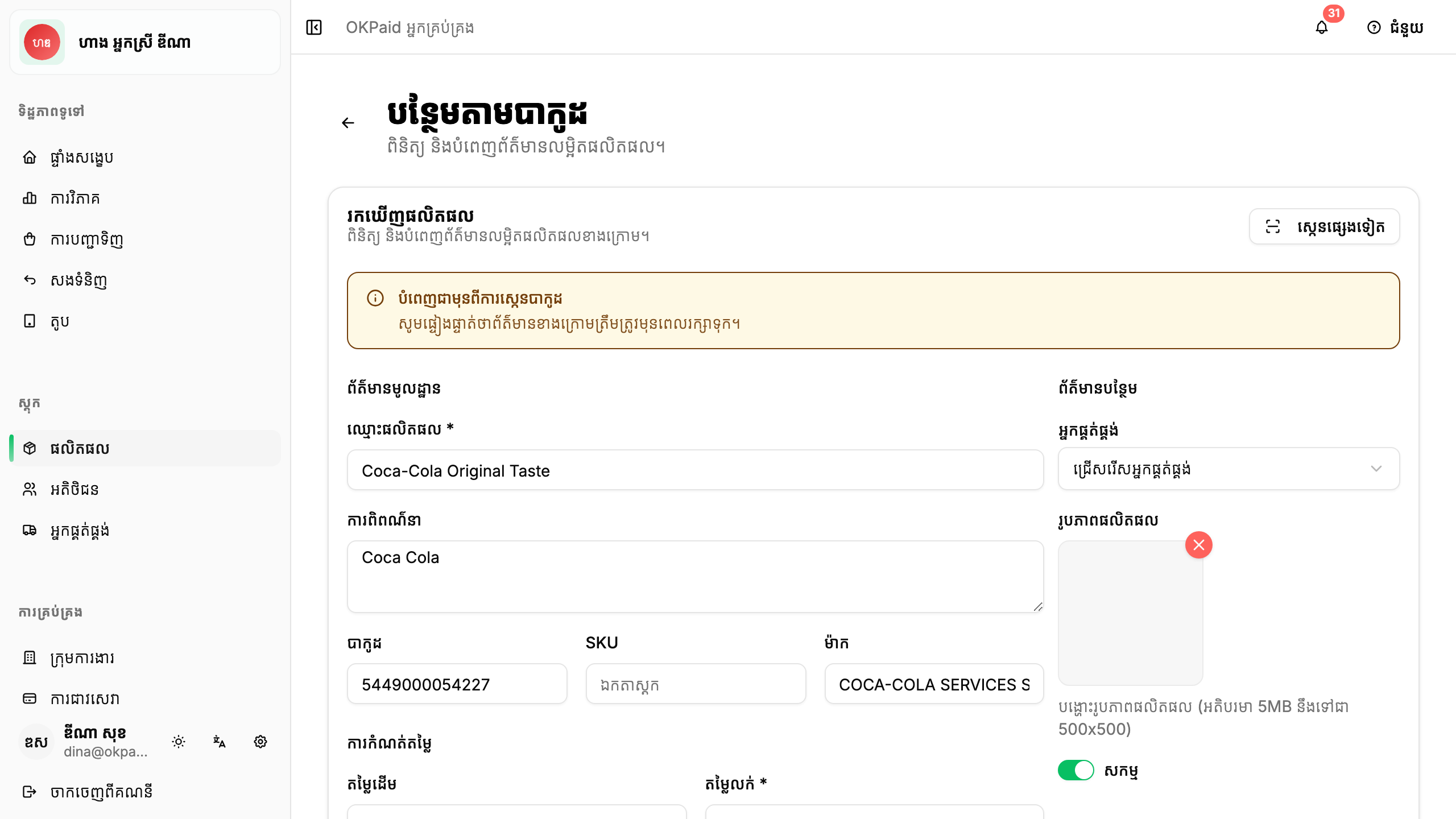Open the notifications bell with 31 badge
This screenshot has height=819, width=1456.
tap(1322, 27)
